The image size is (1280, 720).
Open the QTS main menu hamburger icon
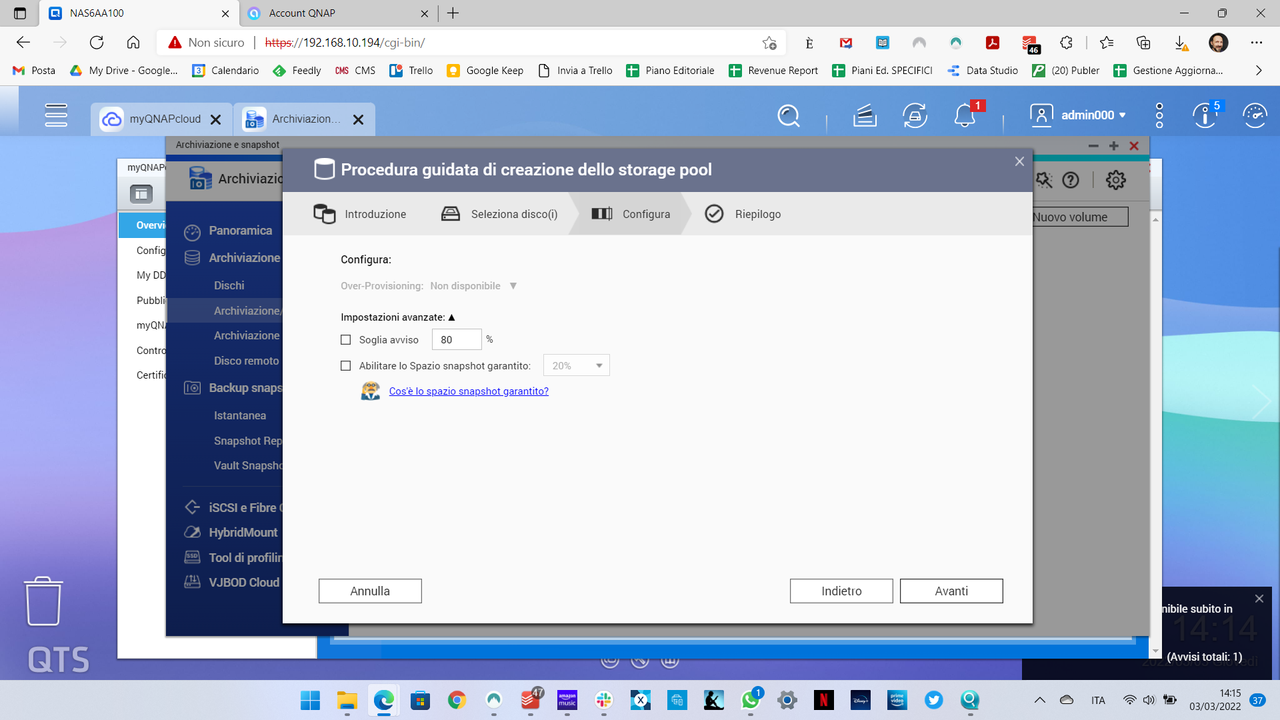click(x=56, y=115)
